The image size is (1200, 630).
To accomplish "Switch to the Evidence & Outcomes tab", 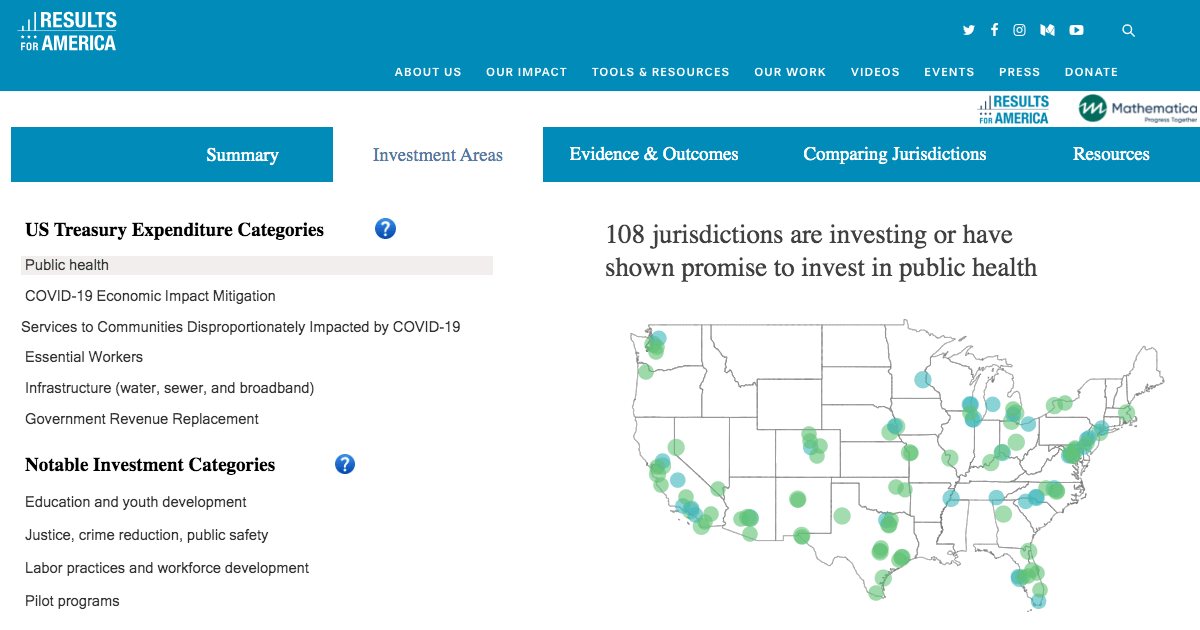I will (x=654, y=155).
